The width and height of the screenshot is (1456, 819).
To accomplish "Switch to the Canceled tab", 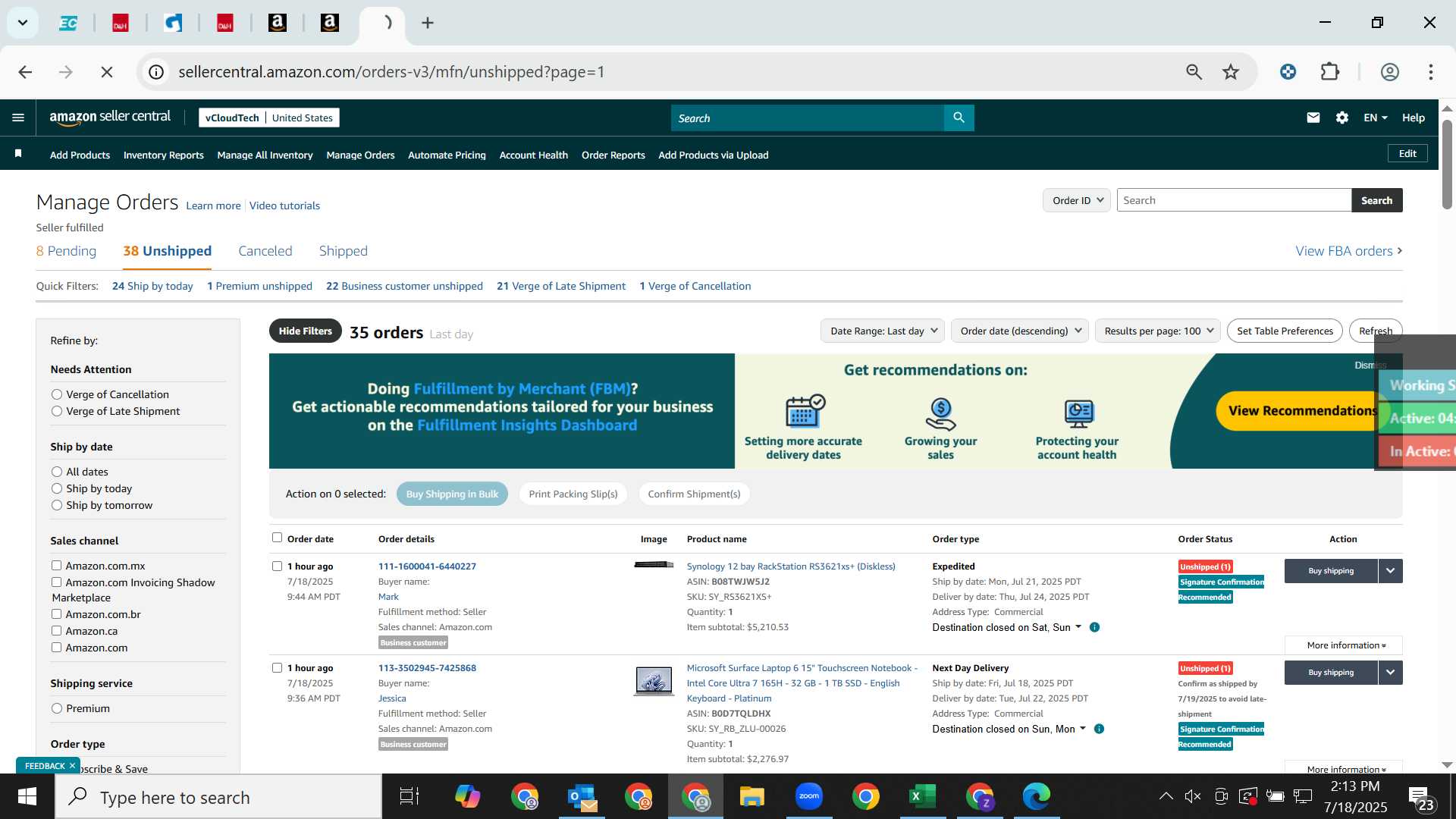I will [265, 251].
